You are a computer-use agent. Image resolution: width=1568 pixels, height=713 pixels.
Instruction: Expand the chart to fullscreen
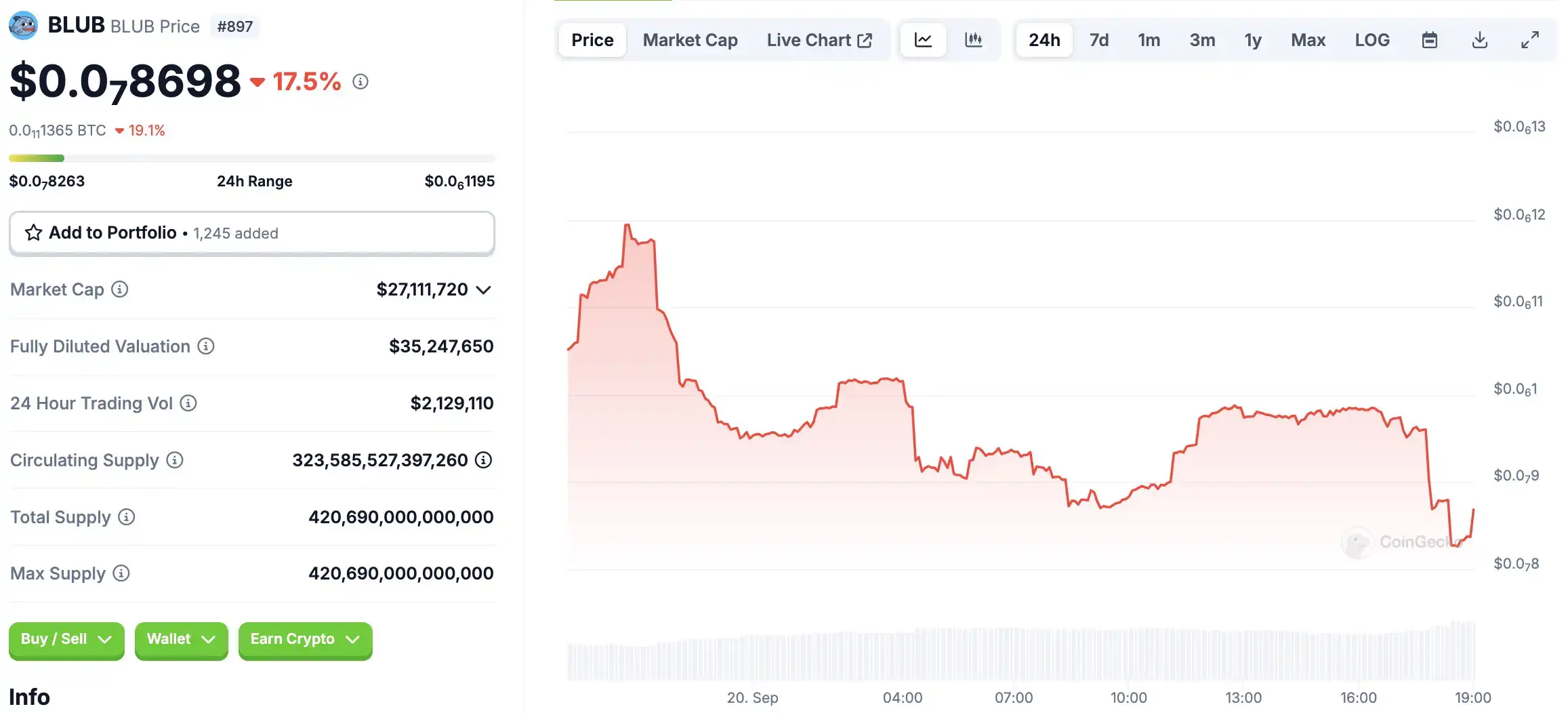pyautogui.click(x=1530, y=40)
